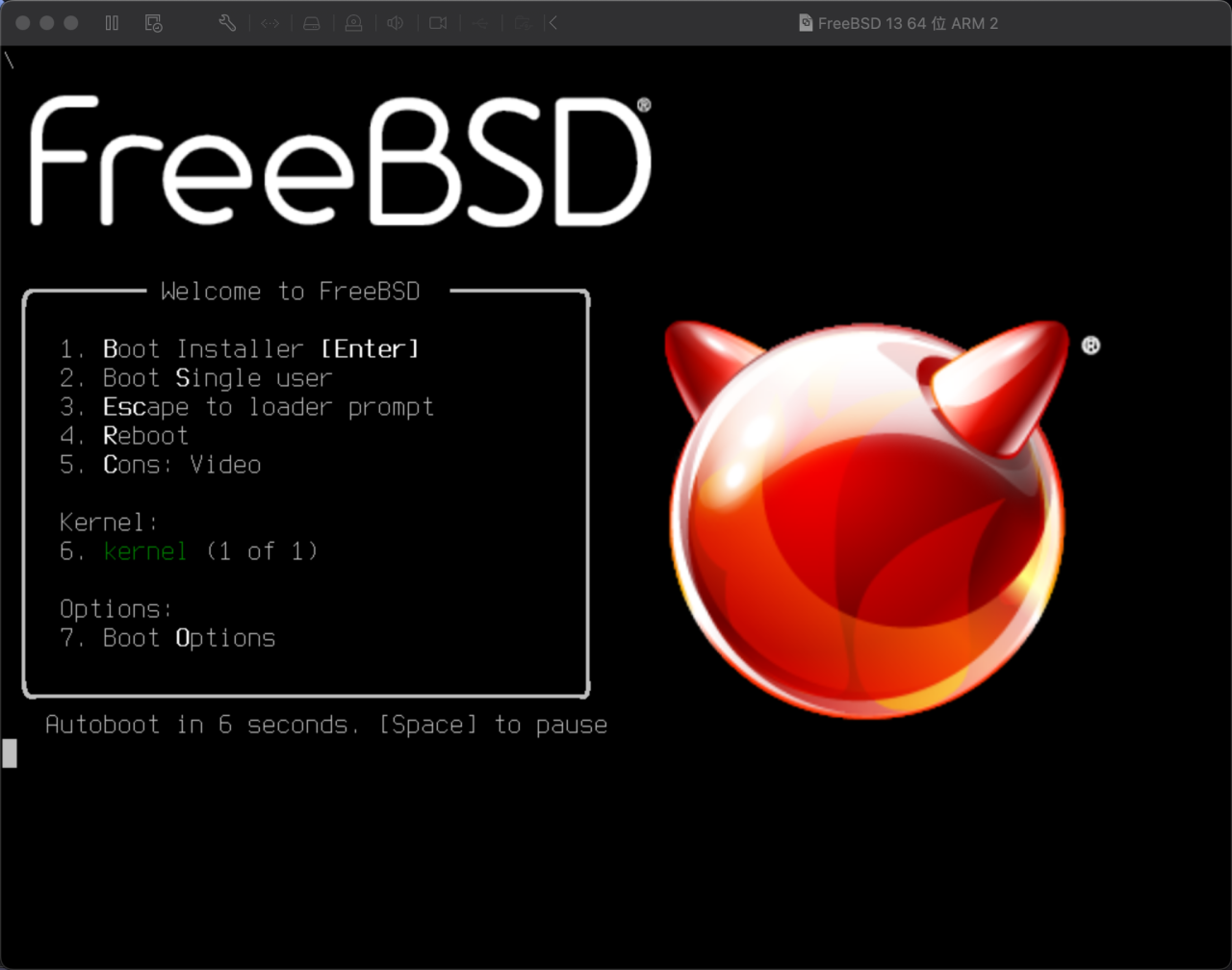Click the hard disk toolbar icon
Screen dimensions: 1232x970
tap(311, 23)
